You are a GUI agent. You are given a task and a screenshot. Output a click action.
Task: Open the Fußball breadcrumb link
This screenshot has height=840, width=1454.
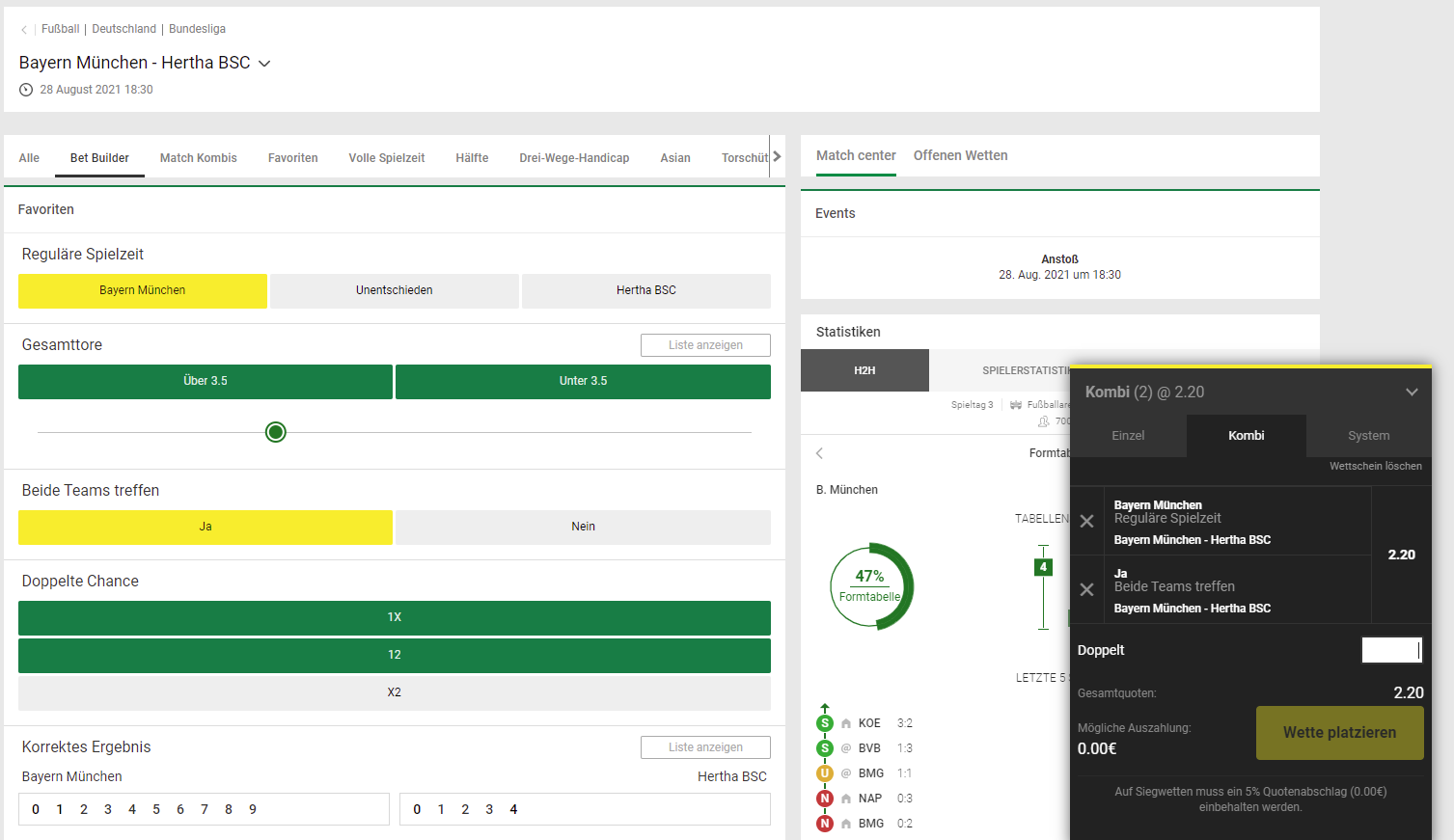60,29
